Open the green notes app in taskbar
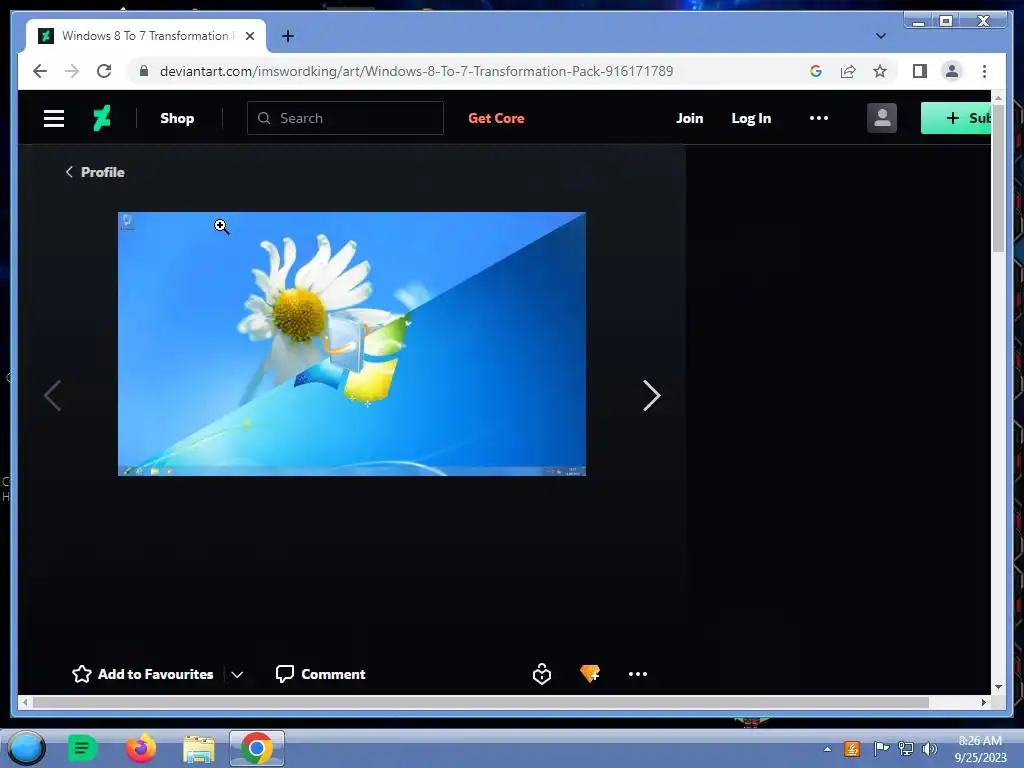 pos(82,748)
